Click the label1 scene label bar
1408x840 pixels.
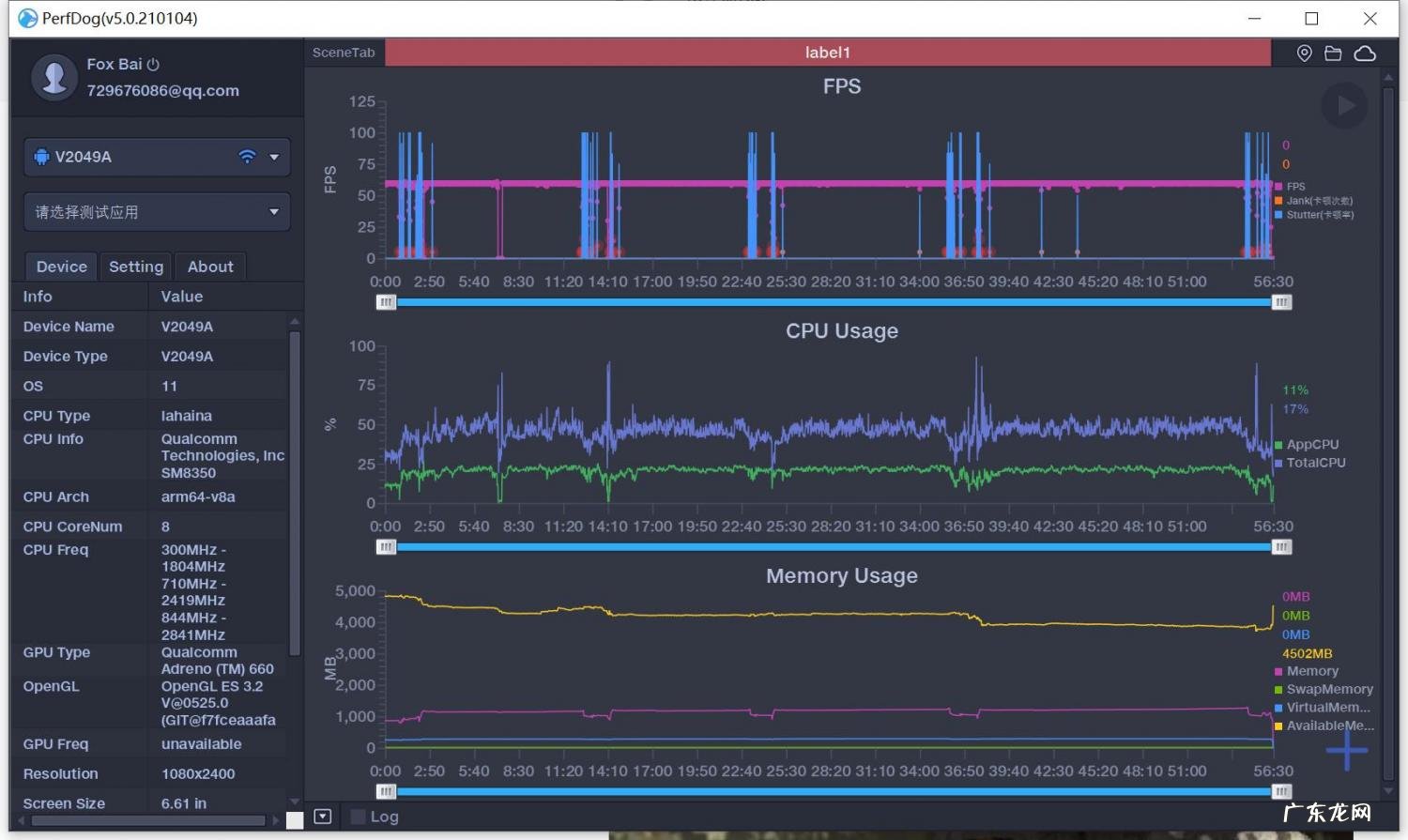(827, 53)
